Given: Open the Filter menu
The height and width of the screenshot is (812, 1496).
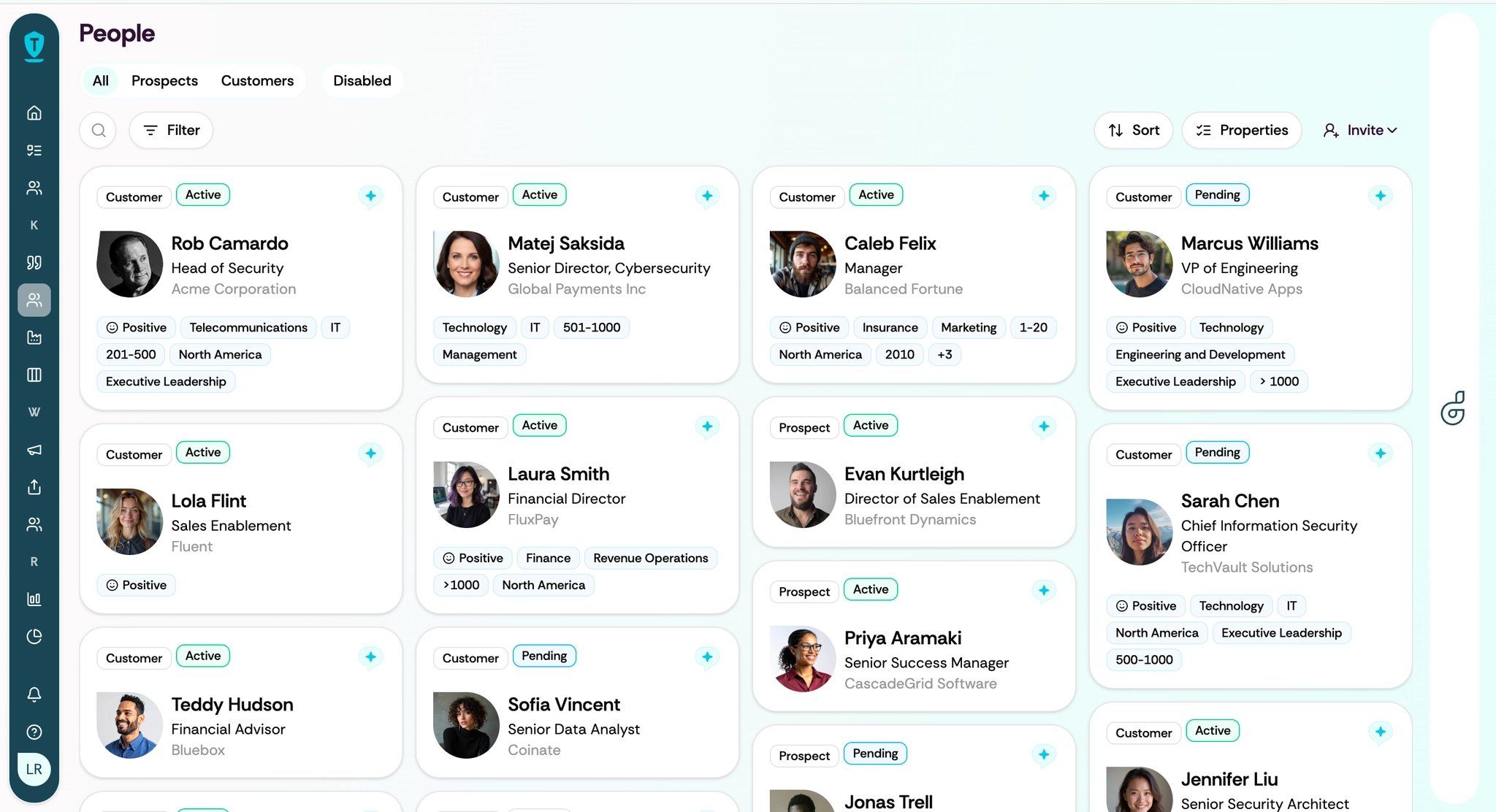Looking at the screenshot, I should (171, 130).
